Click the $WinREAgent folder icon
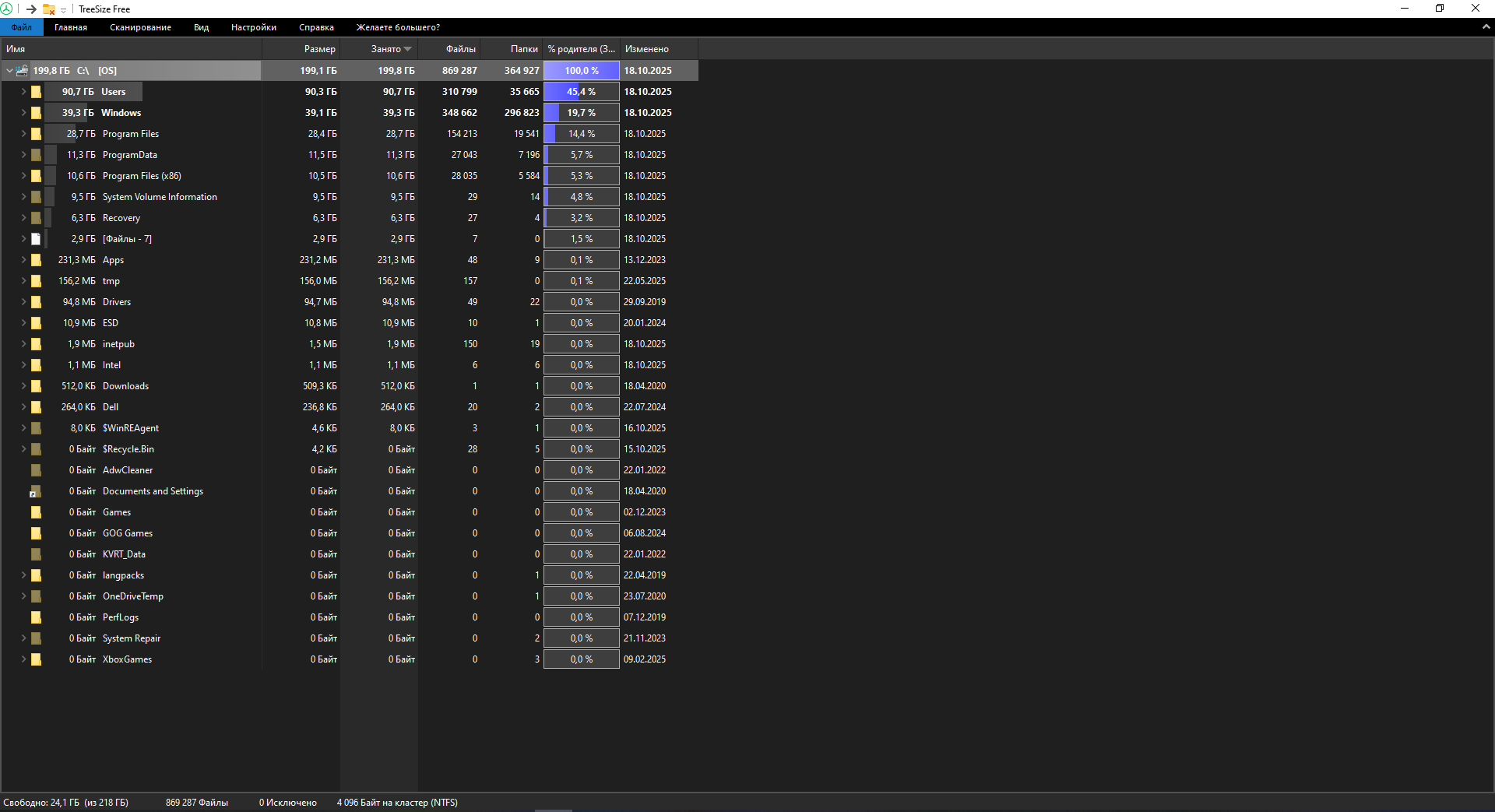Image resolution: width=1495 pixels, height=812 pixels. point(36,428)
